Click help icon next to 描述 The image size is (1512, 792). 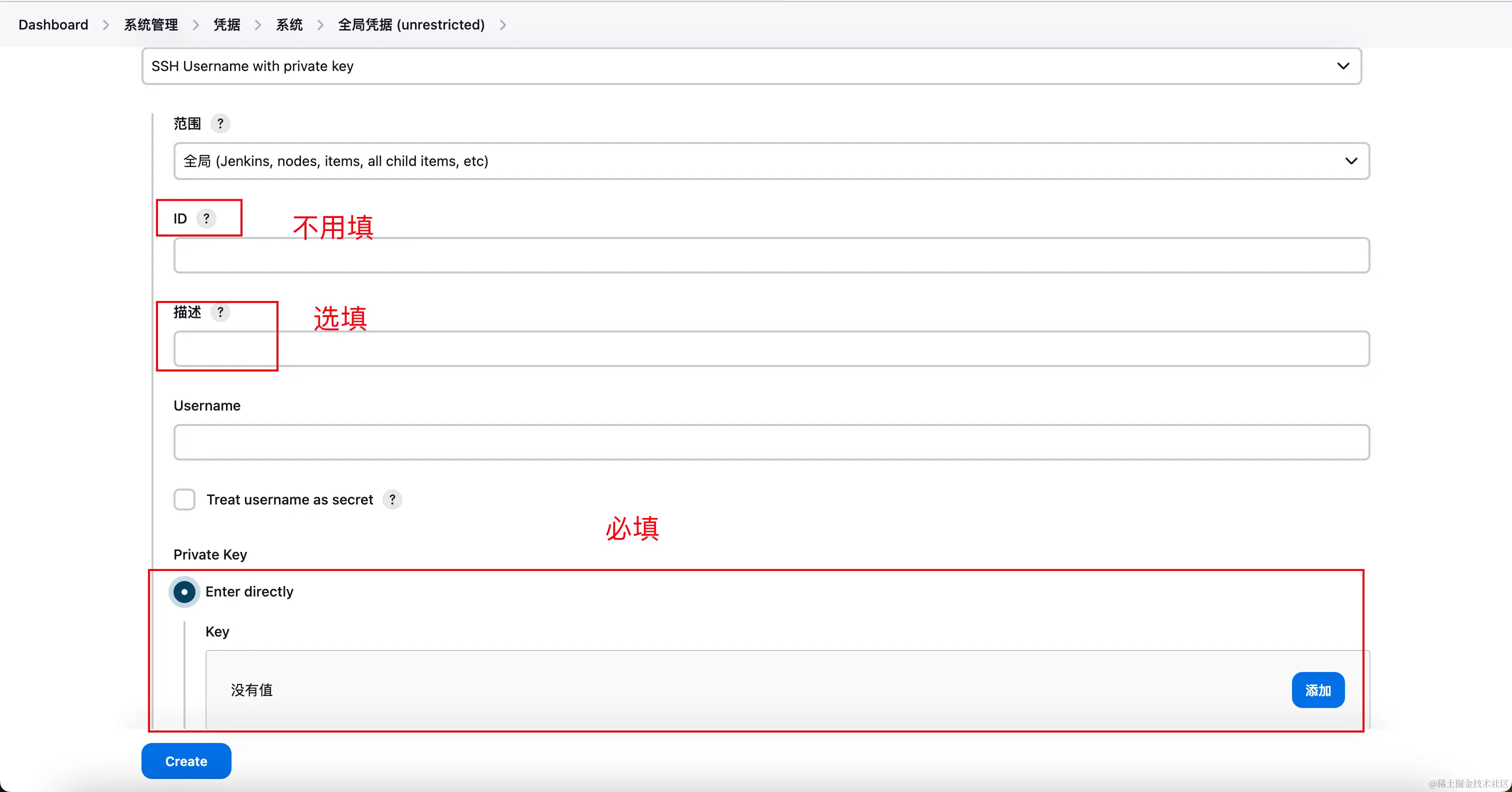pyautogui.click(x=220, y=312)
